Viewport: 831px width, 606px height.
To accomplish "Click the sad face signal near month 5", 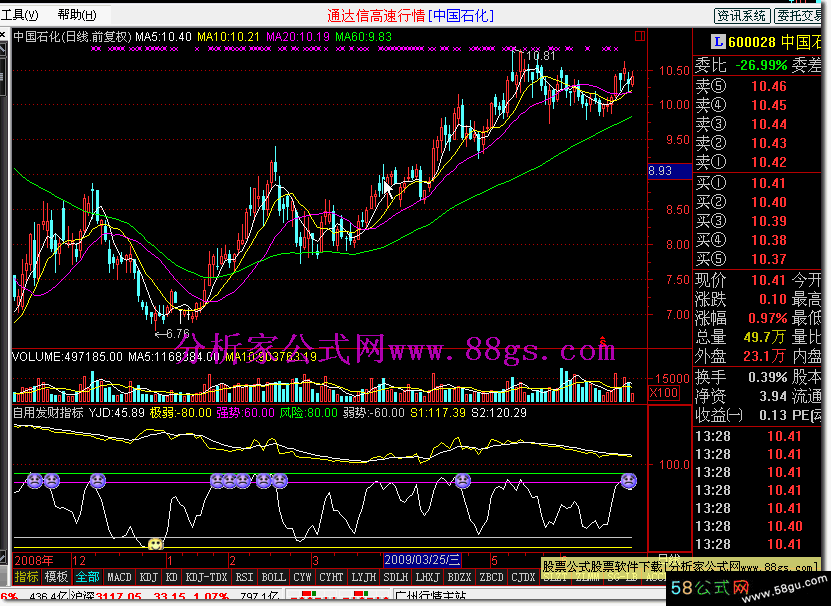I will pyautogui.click(x=463, y=481).
